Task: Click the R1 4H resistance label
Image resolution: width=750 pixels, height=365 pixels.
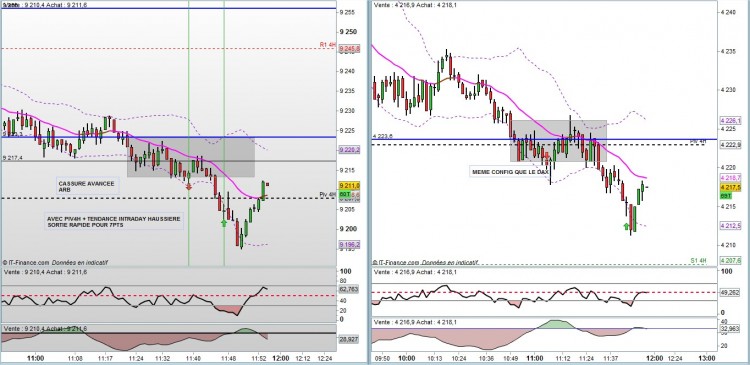Action: click(328, 44)
